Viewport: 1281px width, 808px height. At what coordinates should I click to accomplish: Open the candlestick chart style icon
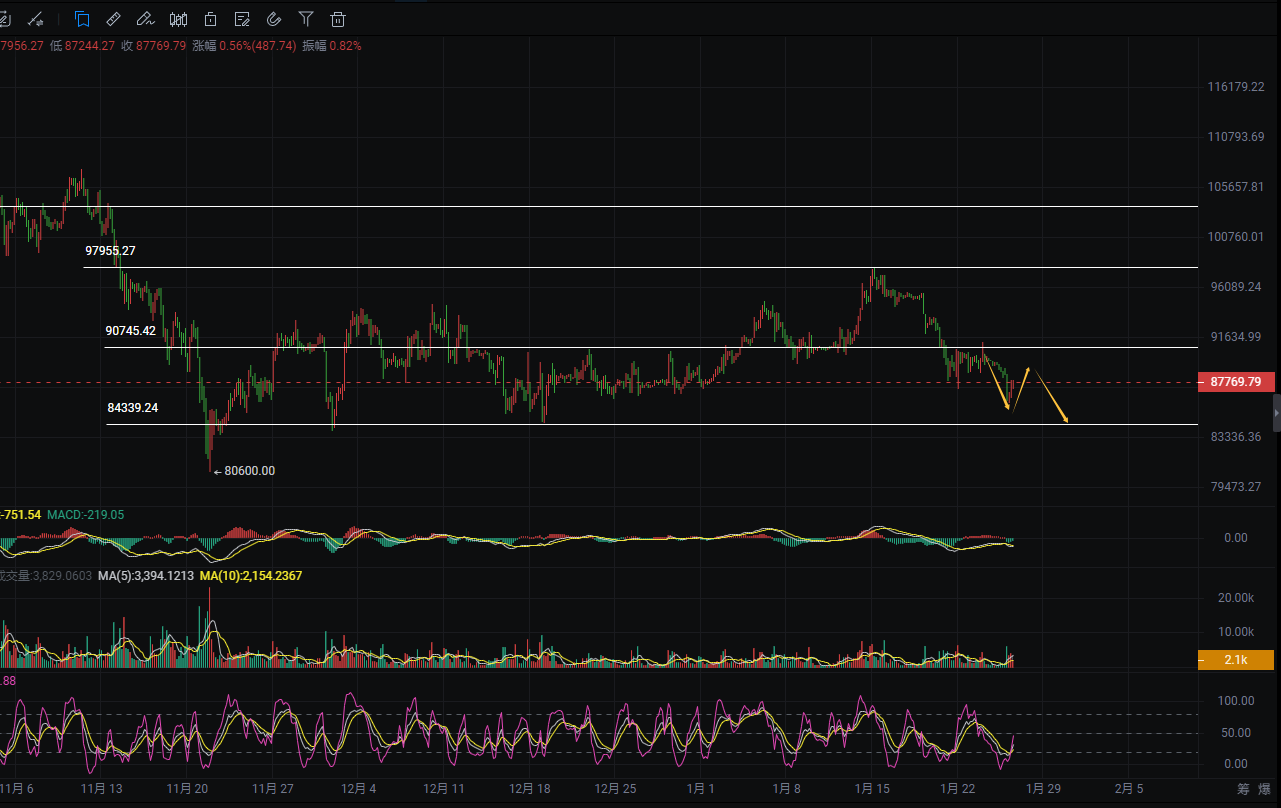[x=178, y=19]
